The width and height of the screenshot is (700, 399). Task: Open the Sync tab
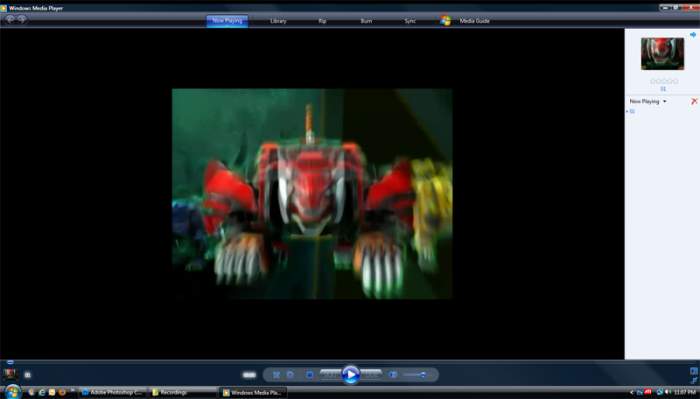pos(410,21)
